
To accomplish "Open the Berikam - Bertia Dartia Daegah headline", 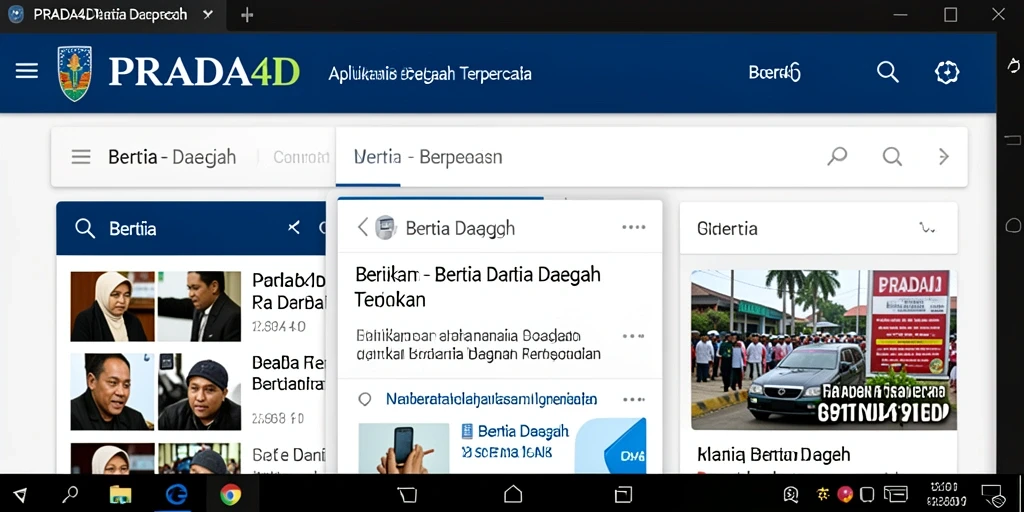I will point(478,287).
